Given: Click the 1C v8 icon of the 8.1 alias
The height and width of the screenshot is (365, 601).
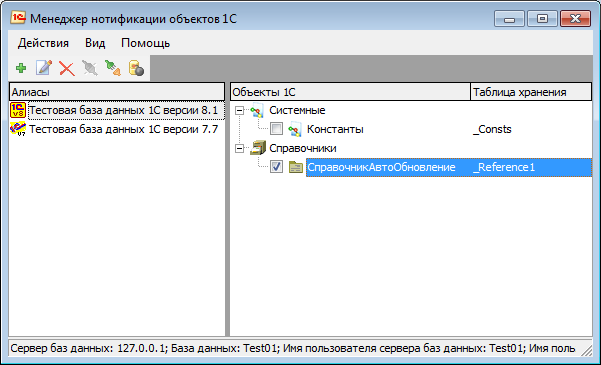Looking at the screenshot, I should [x=18, y=110].
